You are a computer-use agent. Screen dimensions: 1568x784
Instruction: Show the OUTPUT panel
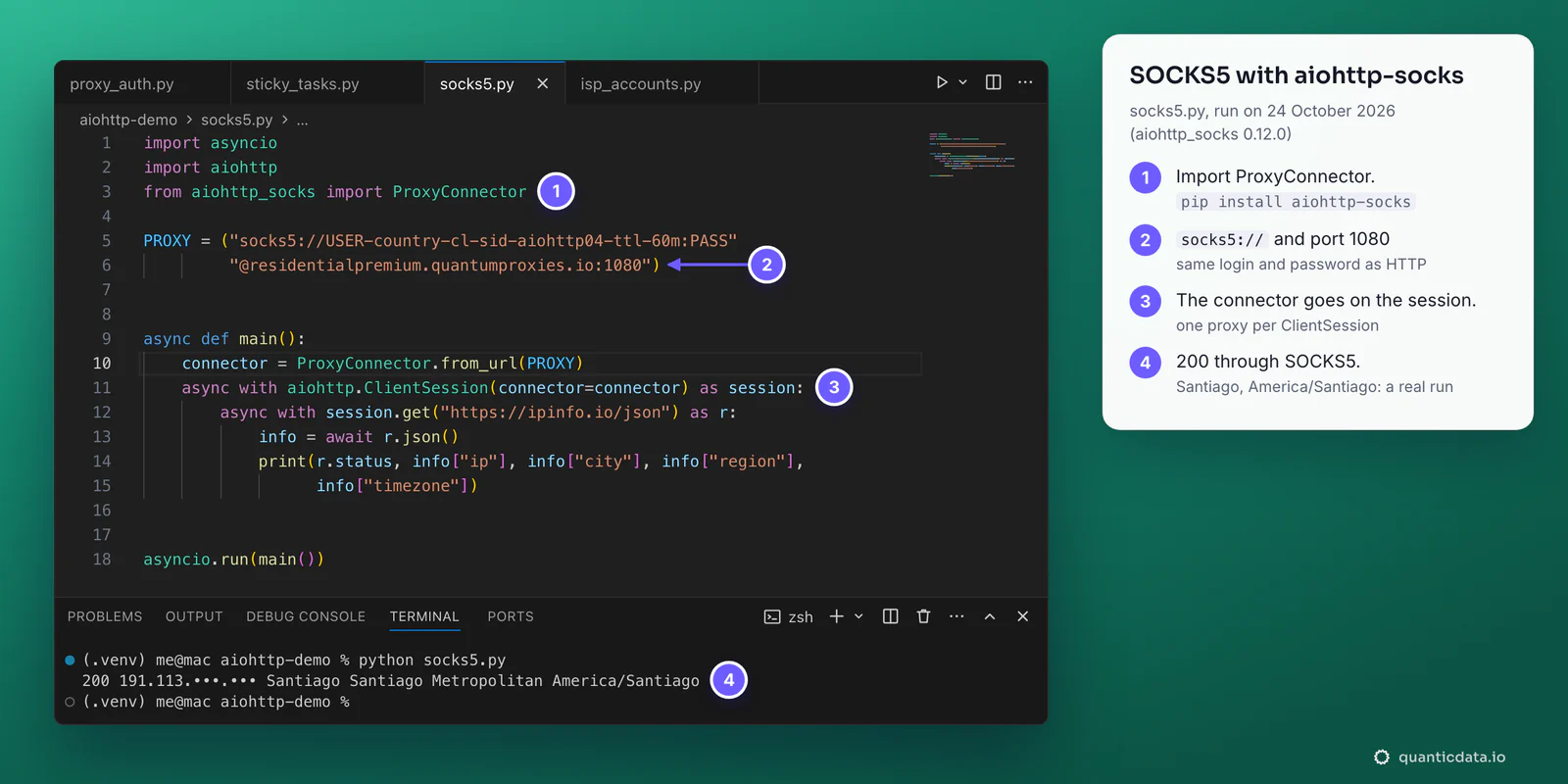tap(194, 616)
